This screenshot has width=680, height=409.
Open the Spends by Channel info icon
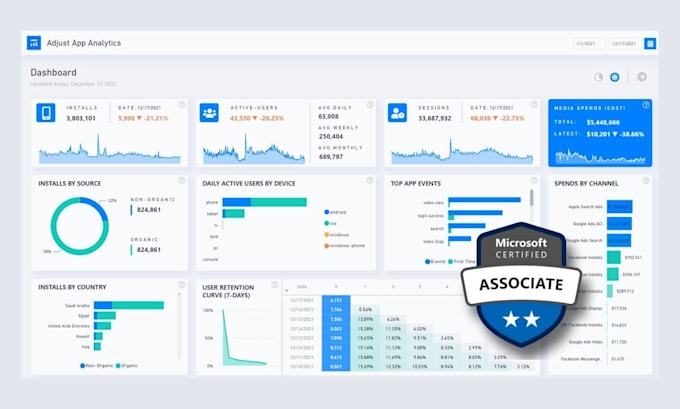[x=646, y=180]
